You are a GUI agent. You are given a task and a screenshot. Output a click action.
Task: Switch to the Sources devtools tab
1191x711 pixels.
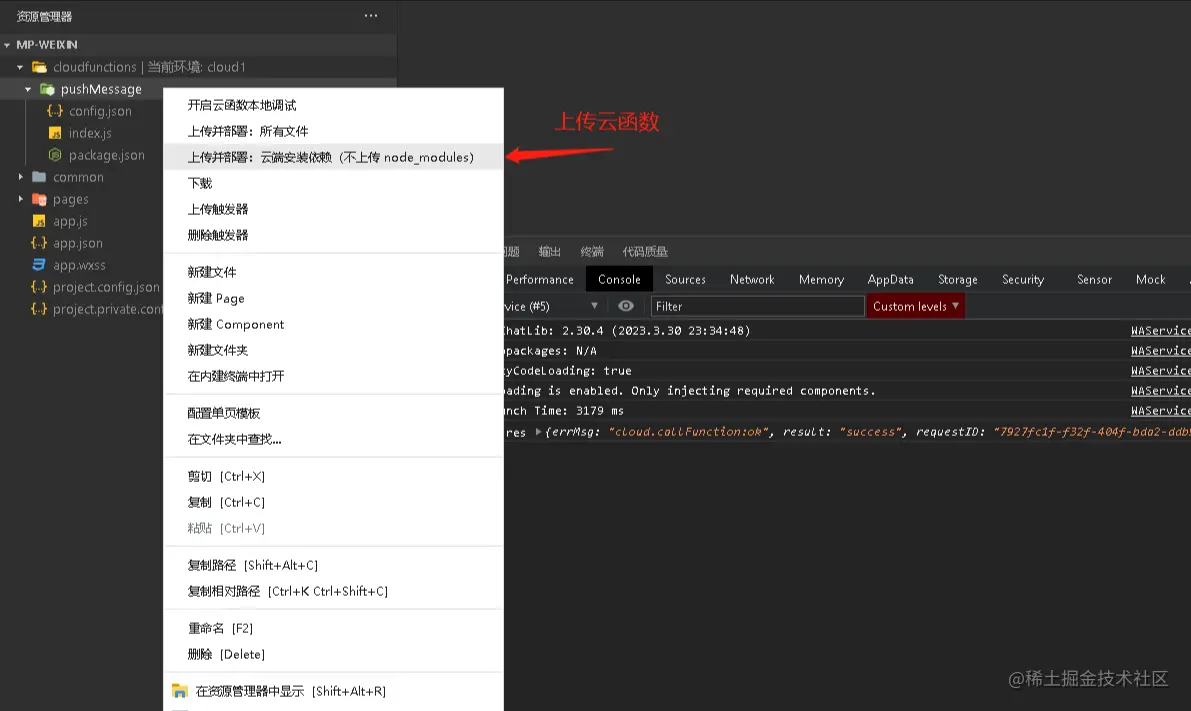click(x=685, y=280)
